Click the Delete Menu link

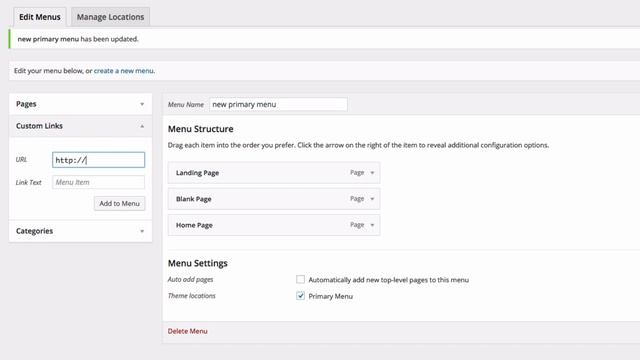(187, 331)
